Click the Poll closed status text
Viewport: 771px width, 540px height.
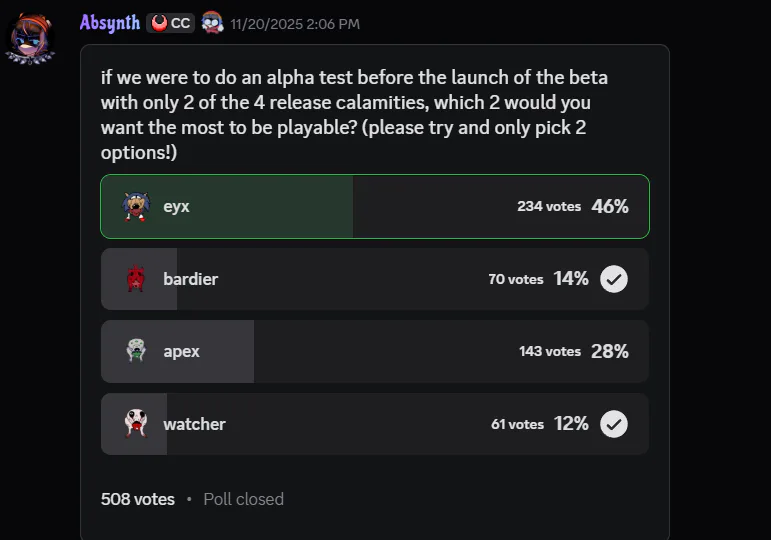(x=243, y=499)
